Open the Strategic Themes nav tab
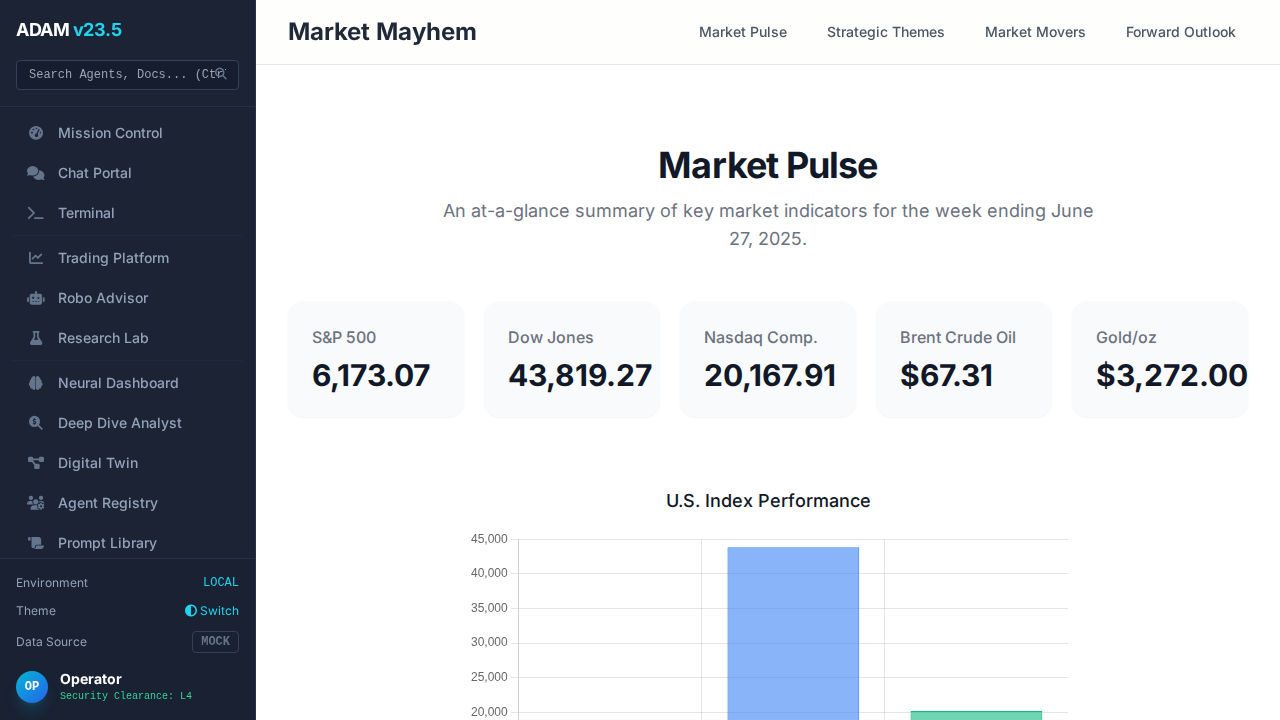 885,32
